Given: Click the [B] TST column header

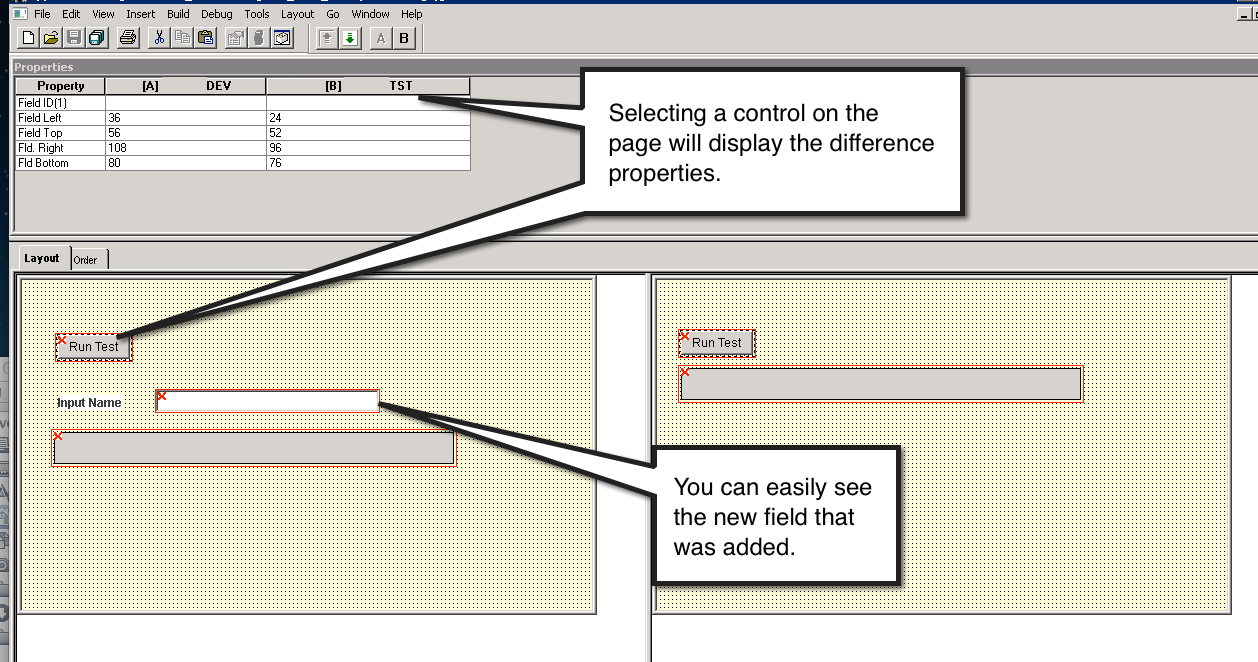Looking at the screenshot, I should pos(368,86).
